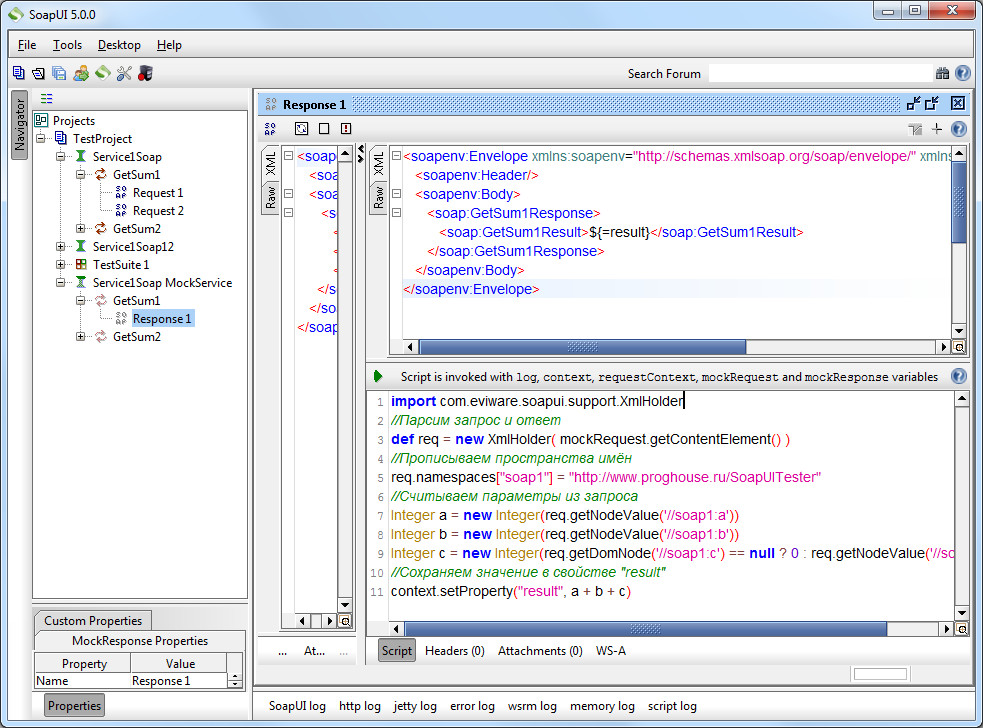This screenshot has height=728, width=983.
Task: Open the File menu
Action: [x=27, y=45]
